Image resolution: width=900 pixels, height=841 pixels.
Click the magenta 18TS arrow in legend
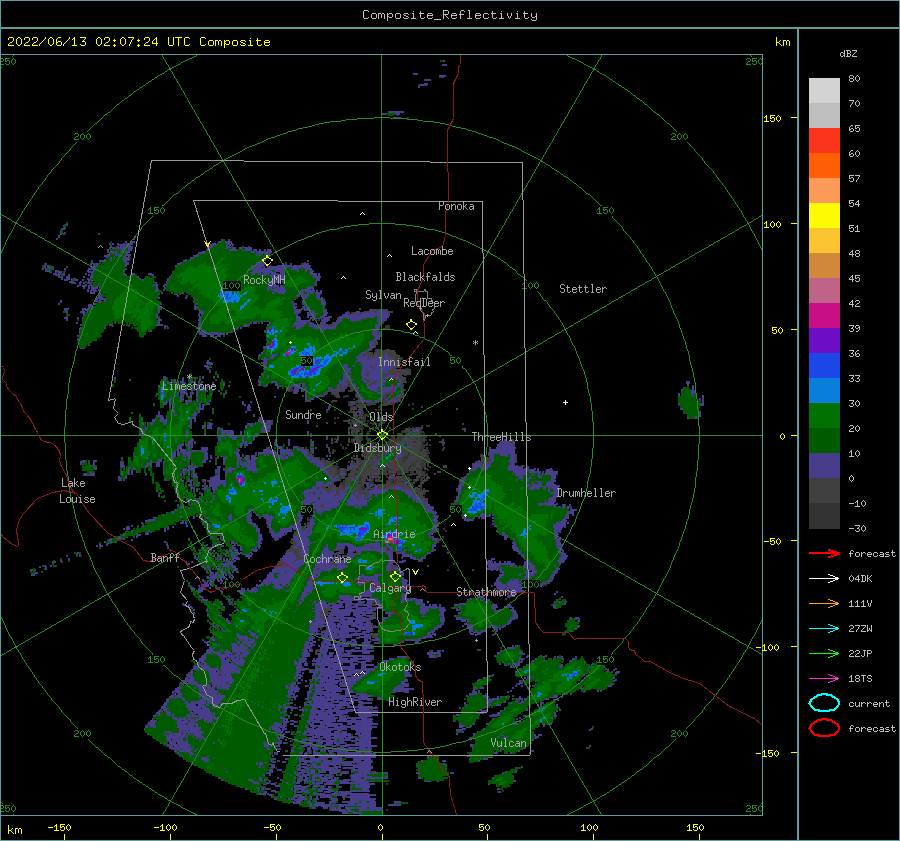pyautogui.click(x=824, y=678)
